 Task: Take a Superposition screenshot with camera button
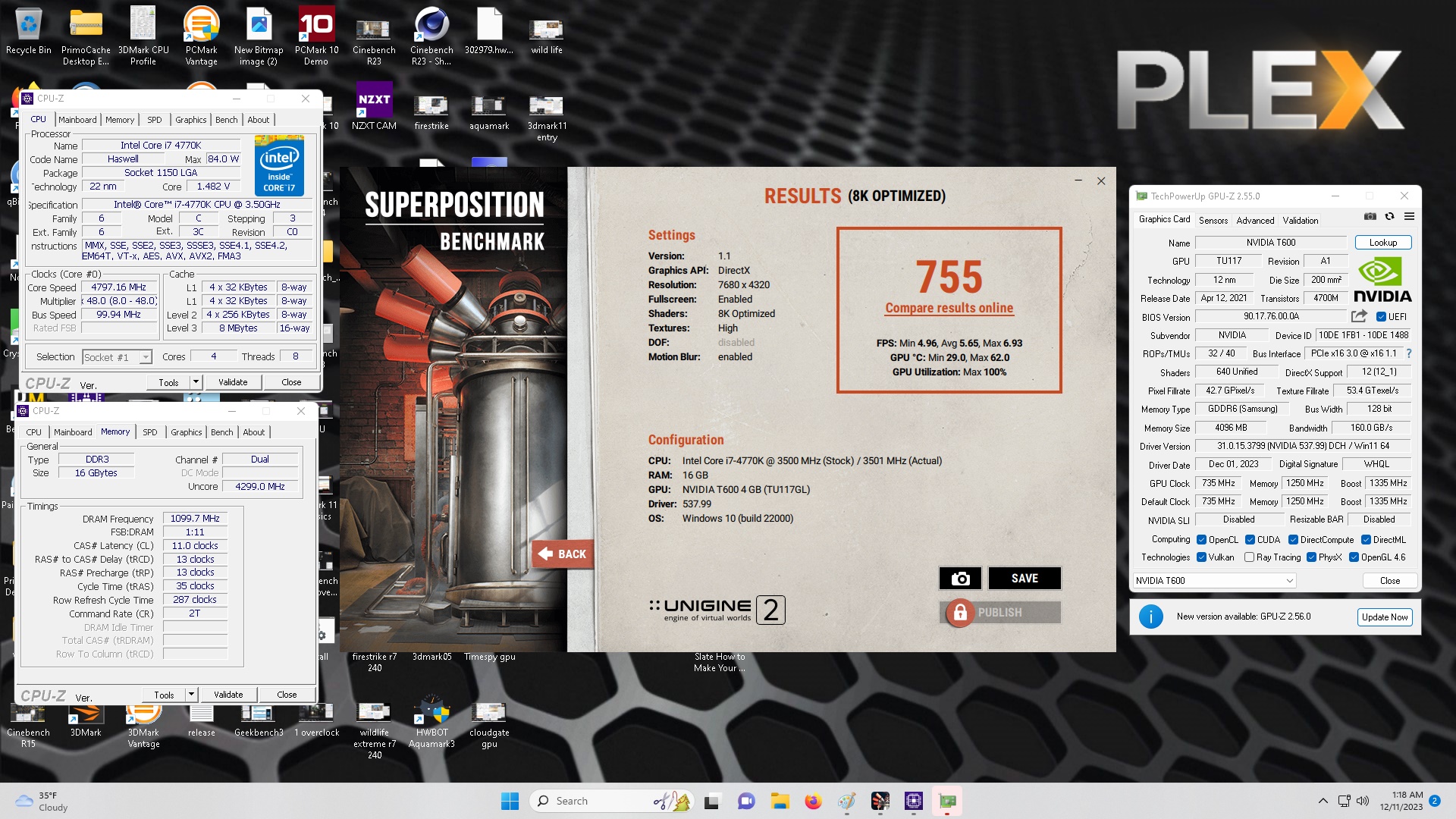[960, 579]
